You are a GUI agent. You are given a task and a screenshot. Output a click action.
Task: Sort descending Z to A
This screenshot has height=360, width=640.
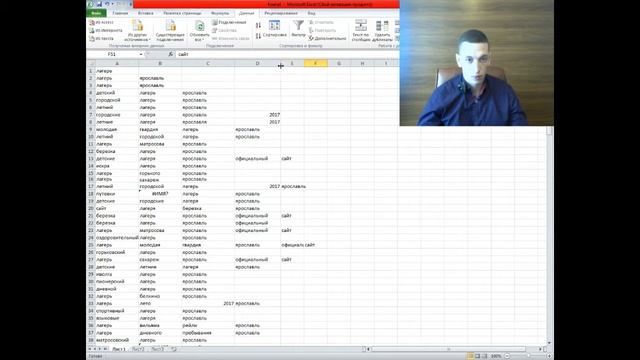(x=258, y=36)
